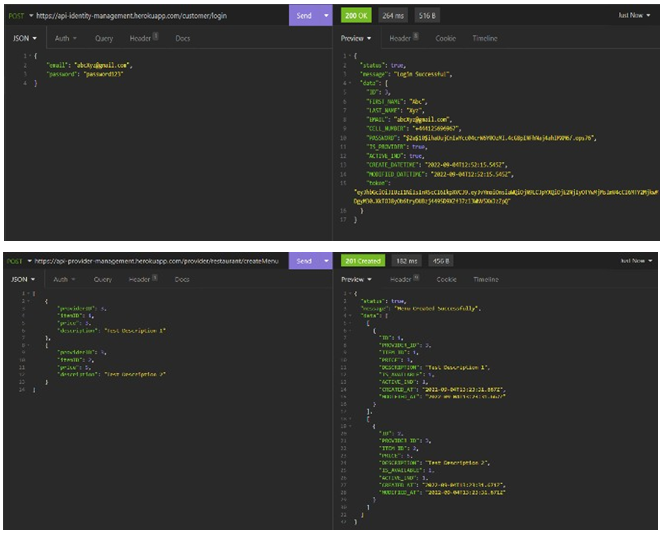
Task: Open the Auth tab dropdown in login request
Action: [64, 38]
